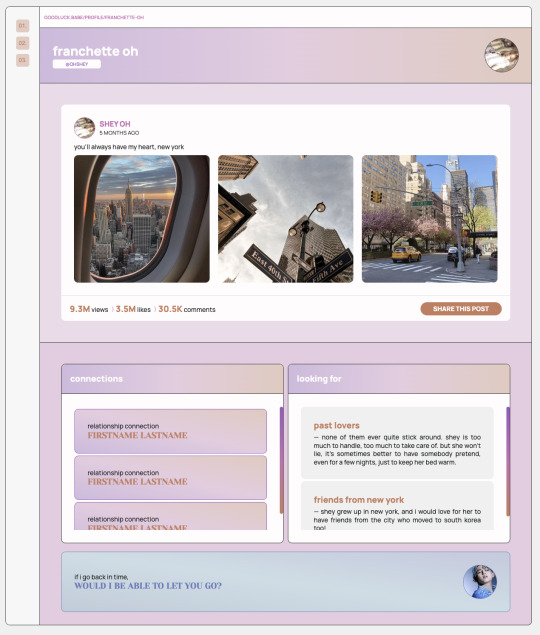Open the header profile avatar
Viewport: 540px width, 635px height.
coord(502,55)
